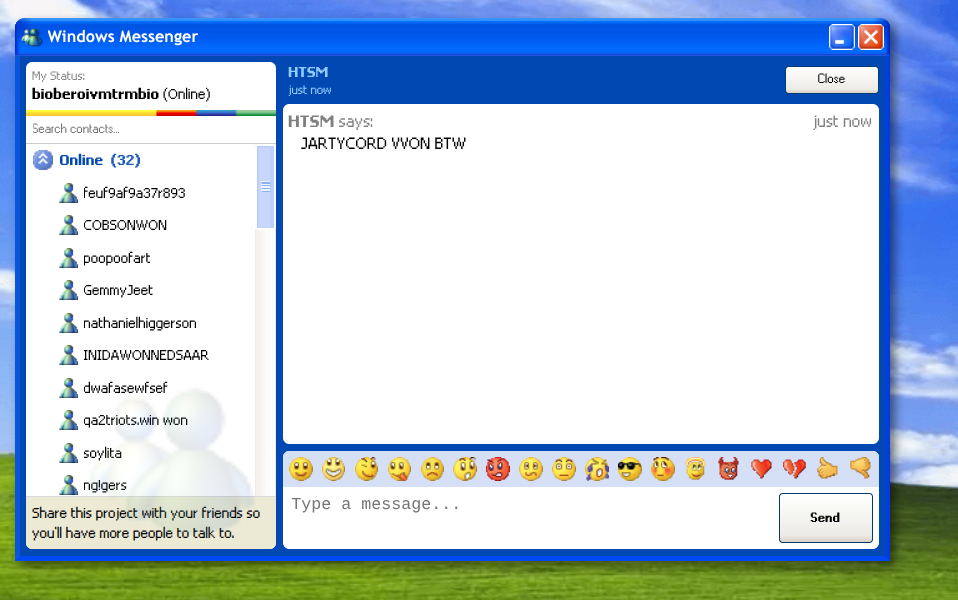
Task: Add the red heart emoticon
Action: coord(761,469)
